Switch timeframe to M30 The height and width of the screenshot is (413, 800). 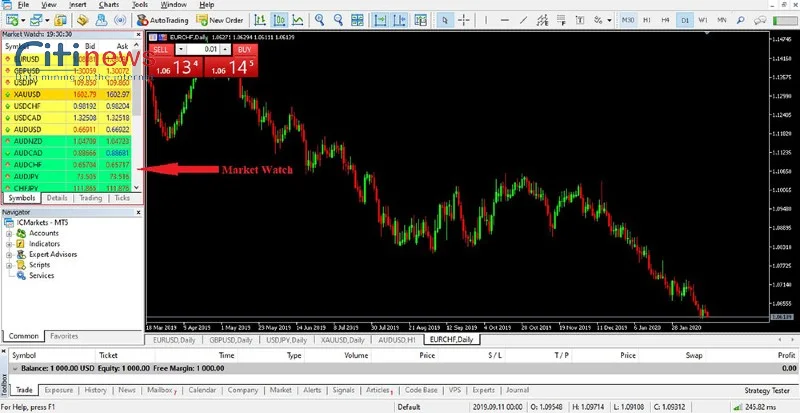(x=628, y=20)
